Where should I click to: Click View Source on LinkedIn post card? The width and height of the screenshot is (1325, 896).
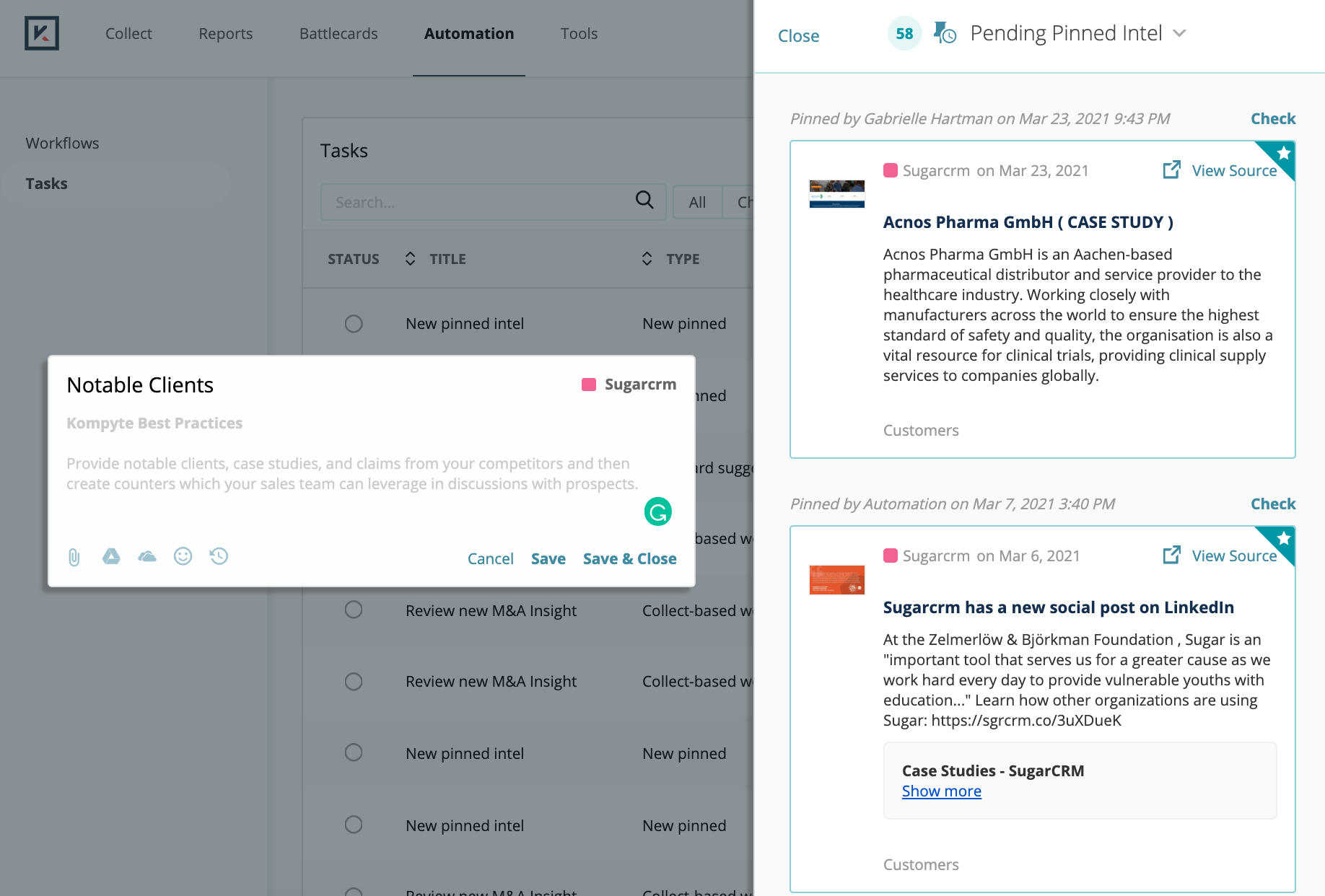pyautogui.click(x=1234, y=556)
